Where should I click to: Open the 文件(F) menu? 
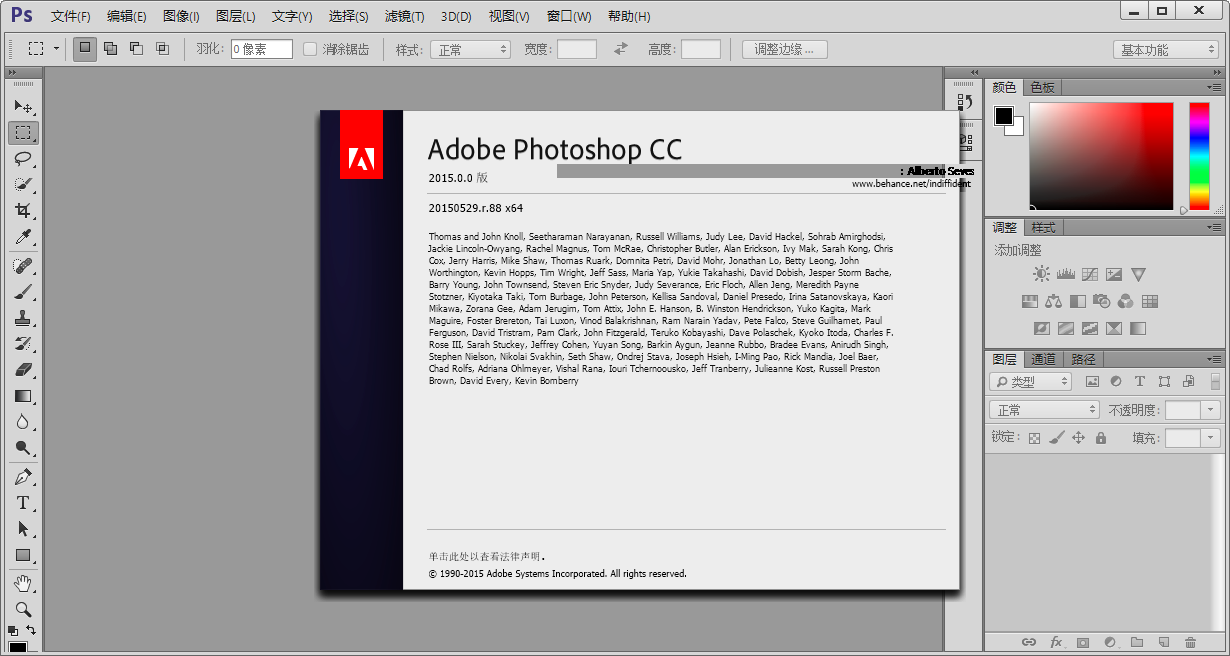point(70,17)
